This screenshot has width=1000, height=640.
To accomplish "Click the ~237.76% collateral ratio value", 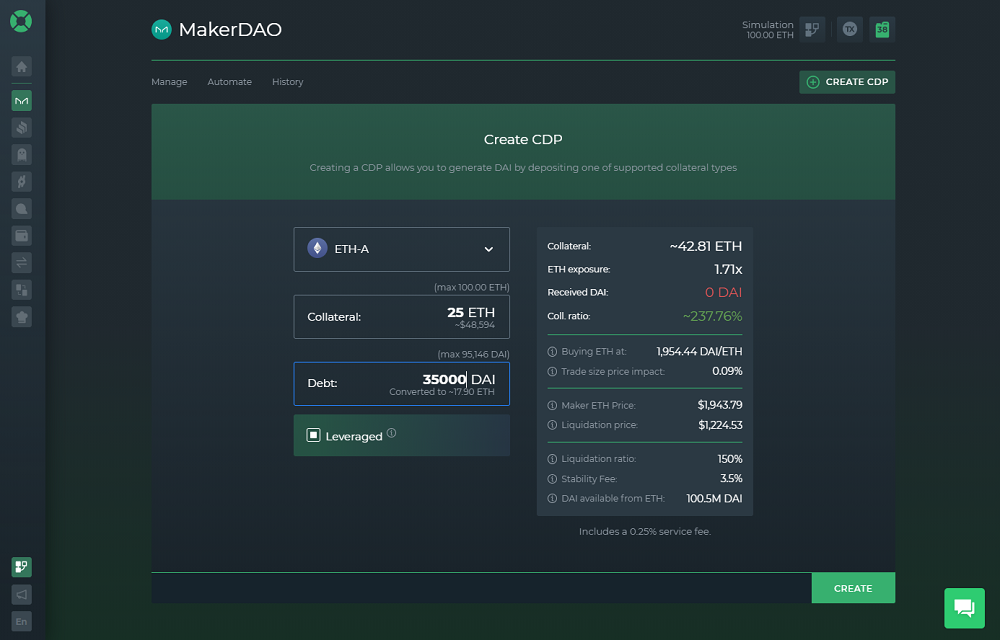I will tap(712, 316).
